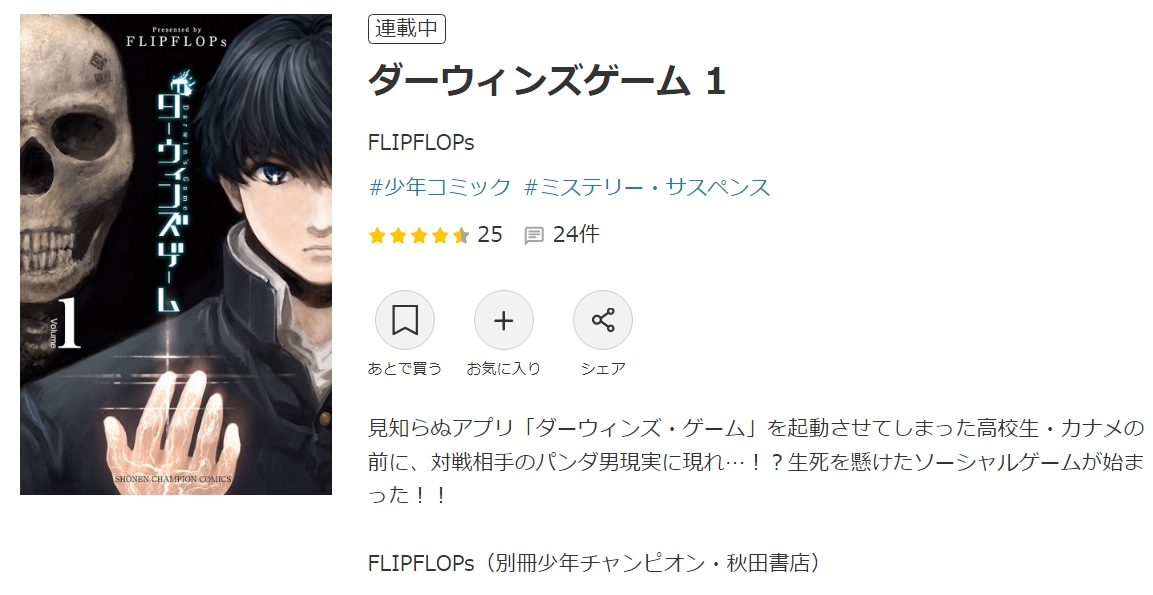
Task: Click the yellow star rating
Action: [x=419, y=235]
